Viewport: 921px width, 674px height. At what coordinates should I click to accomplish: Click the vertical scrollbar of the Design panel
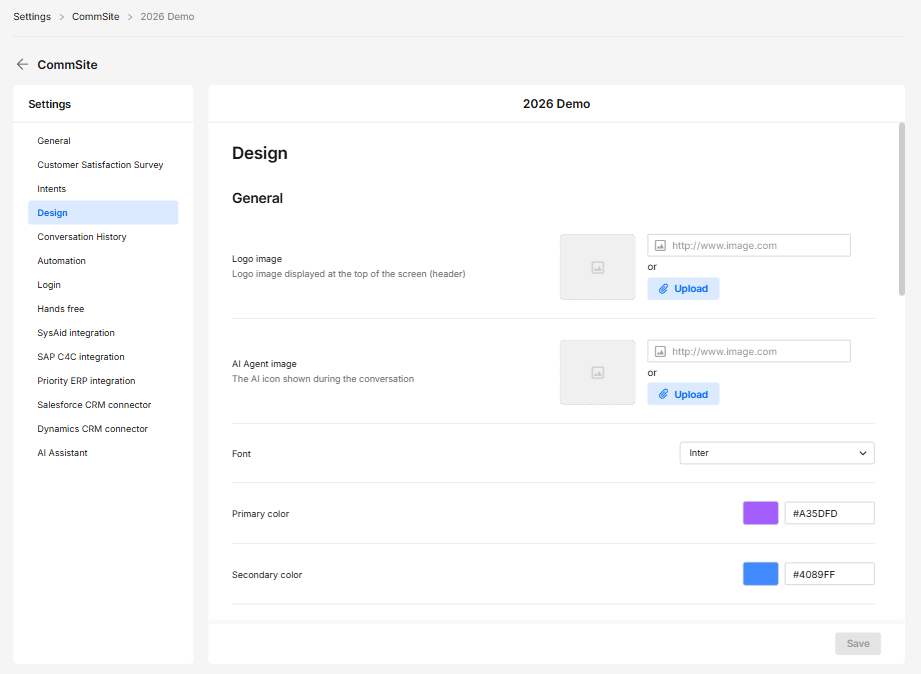[x=902, y=209]
